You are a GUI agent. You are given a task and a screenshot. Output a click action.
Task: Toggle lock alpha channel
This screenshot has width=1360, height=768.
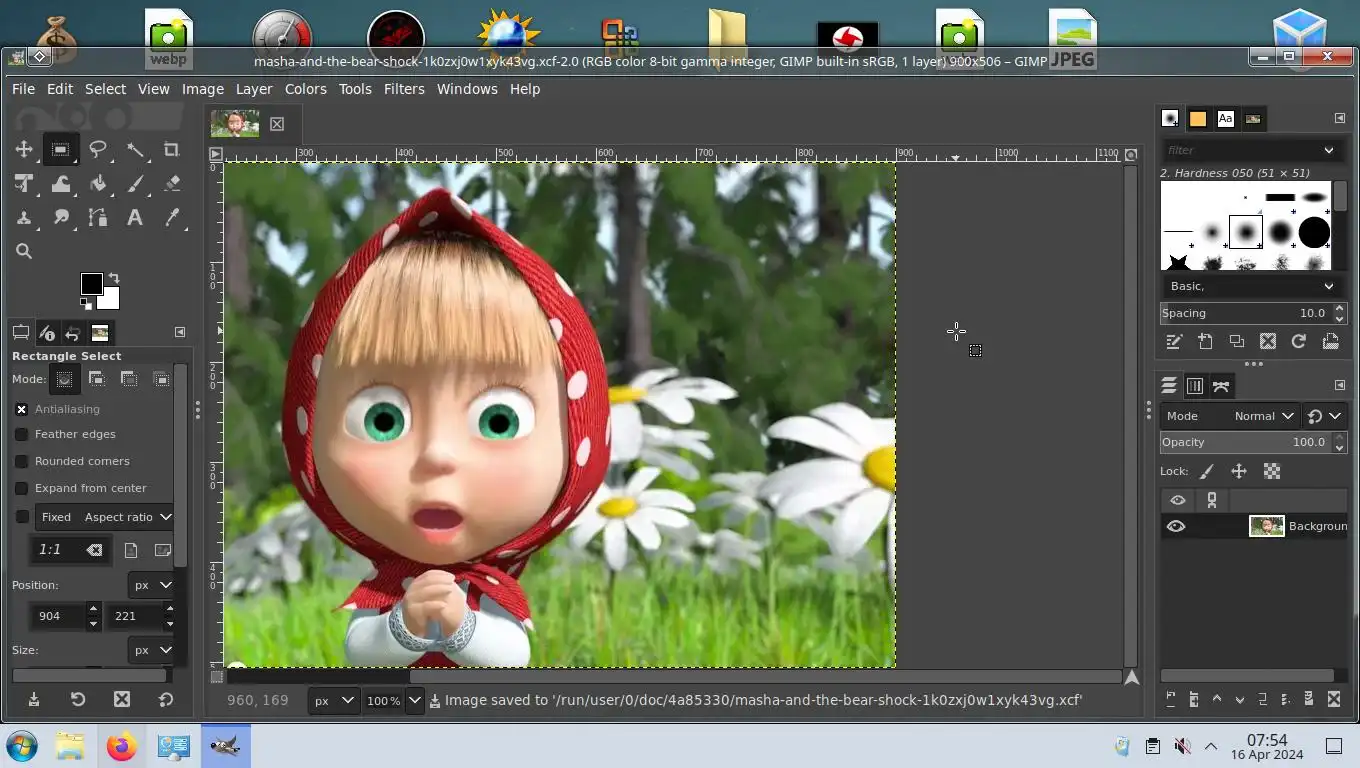tap(1272, 471)
